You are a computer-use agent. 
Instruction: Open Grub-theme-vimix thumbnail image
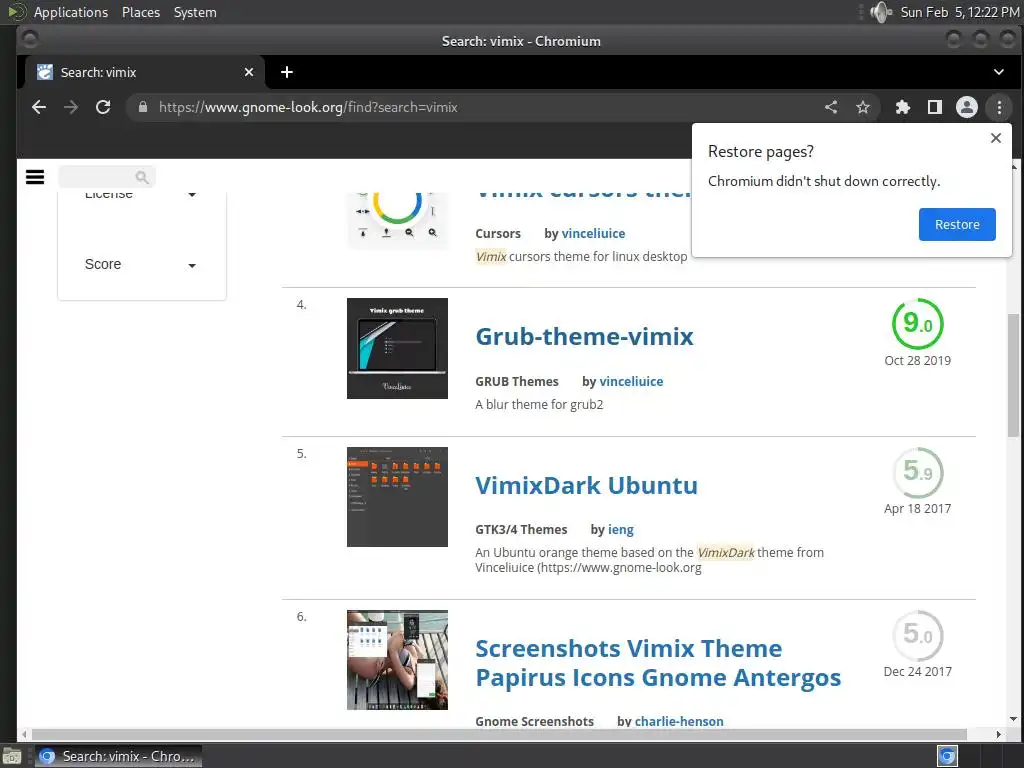point(397,348)
